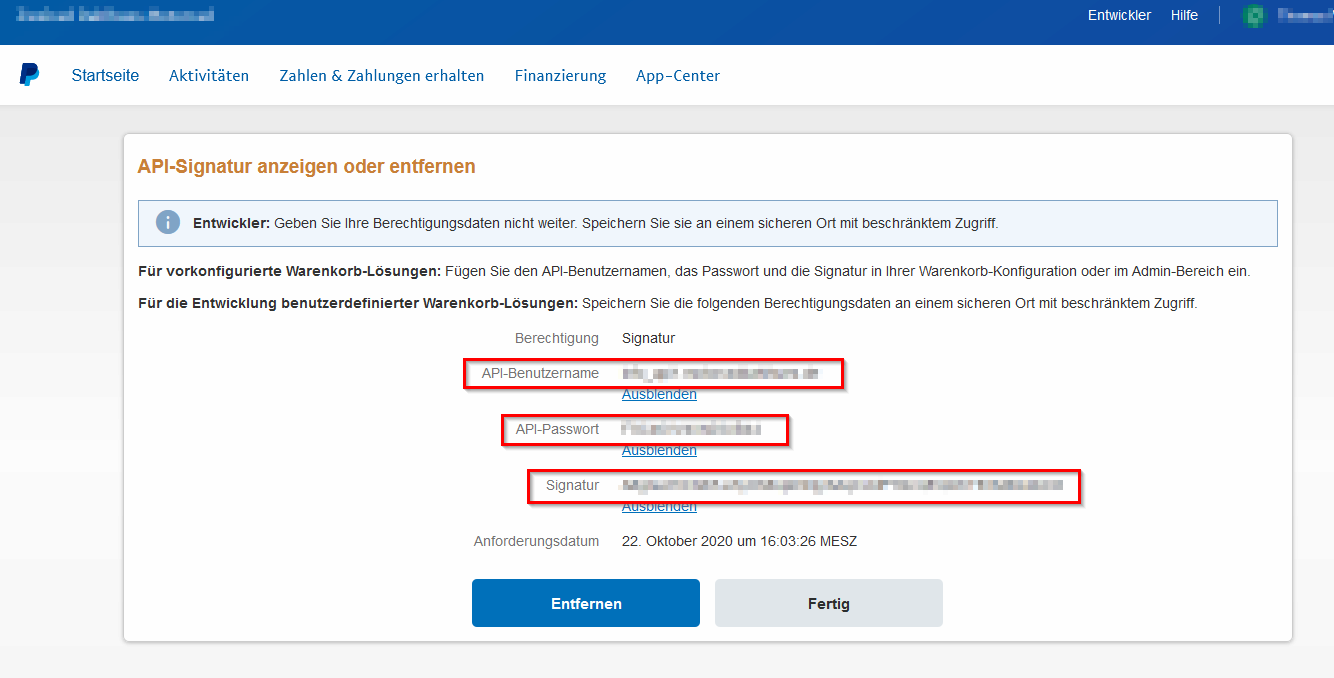
Task: Hide the Signatur via Ausblenden
Action: [x=659, y=506]
